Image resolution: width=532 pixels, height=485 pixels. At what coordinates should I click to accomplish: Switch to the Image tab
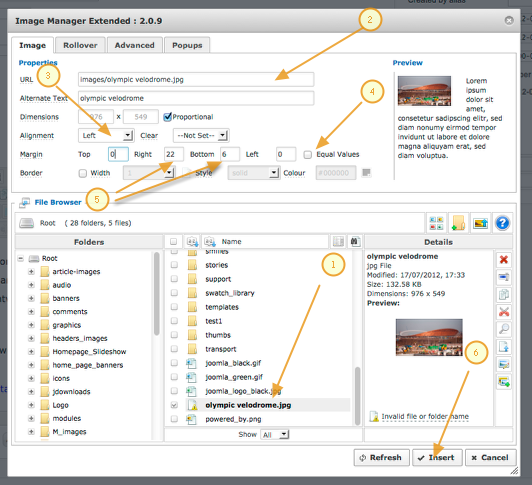click(33, 45)
